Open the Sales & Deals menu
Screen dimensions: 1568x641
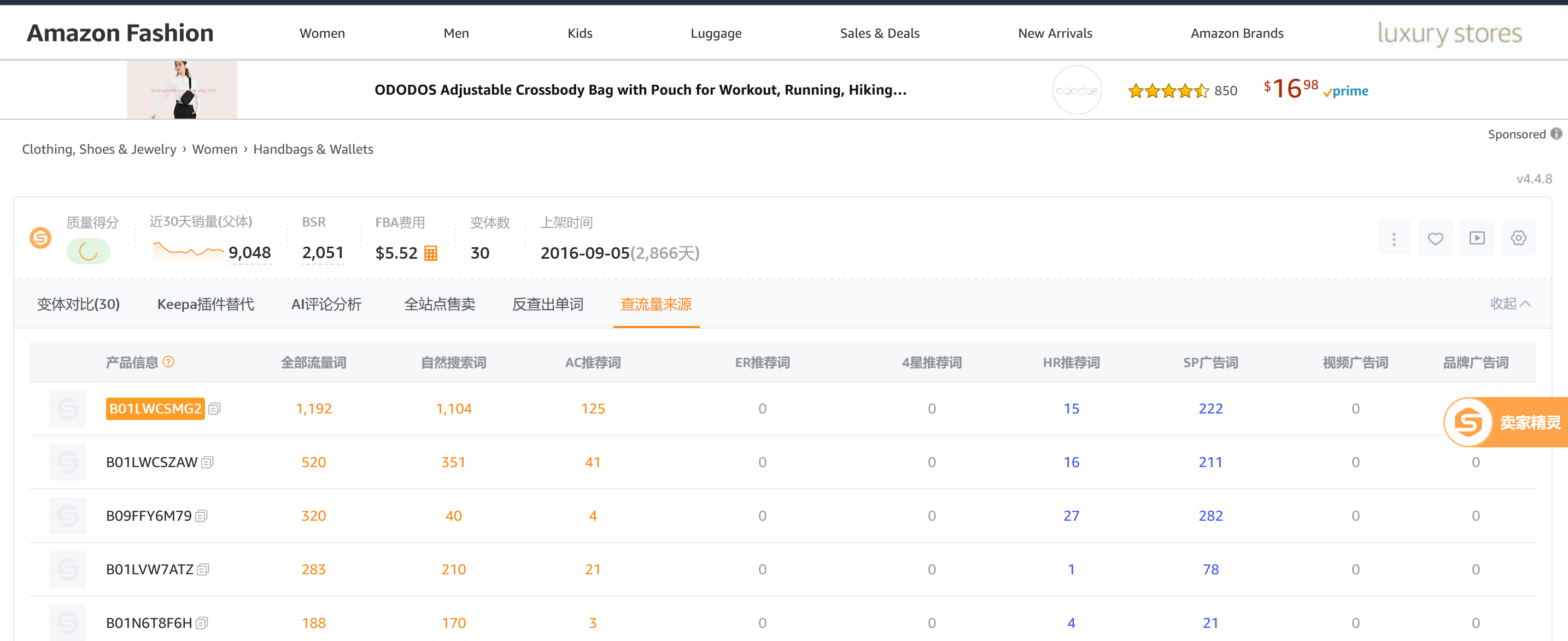[879, 33]
